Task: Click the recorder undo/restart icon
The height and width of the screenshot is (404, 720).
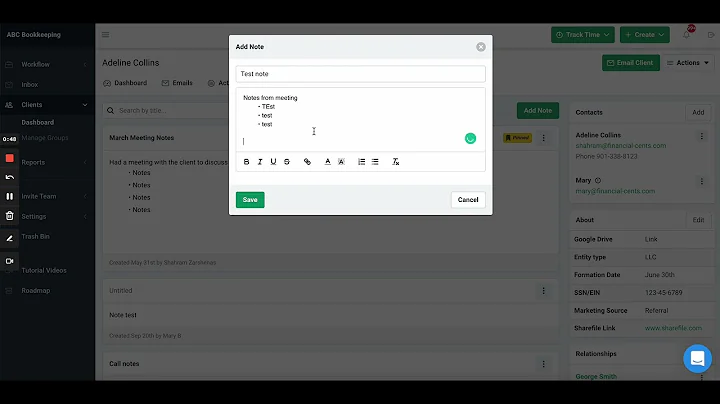Action: point(10,177)
